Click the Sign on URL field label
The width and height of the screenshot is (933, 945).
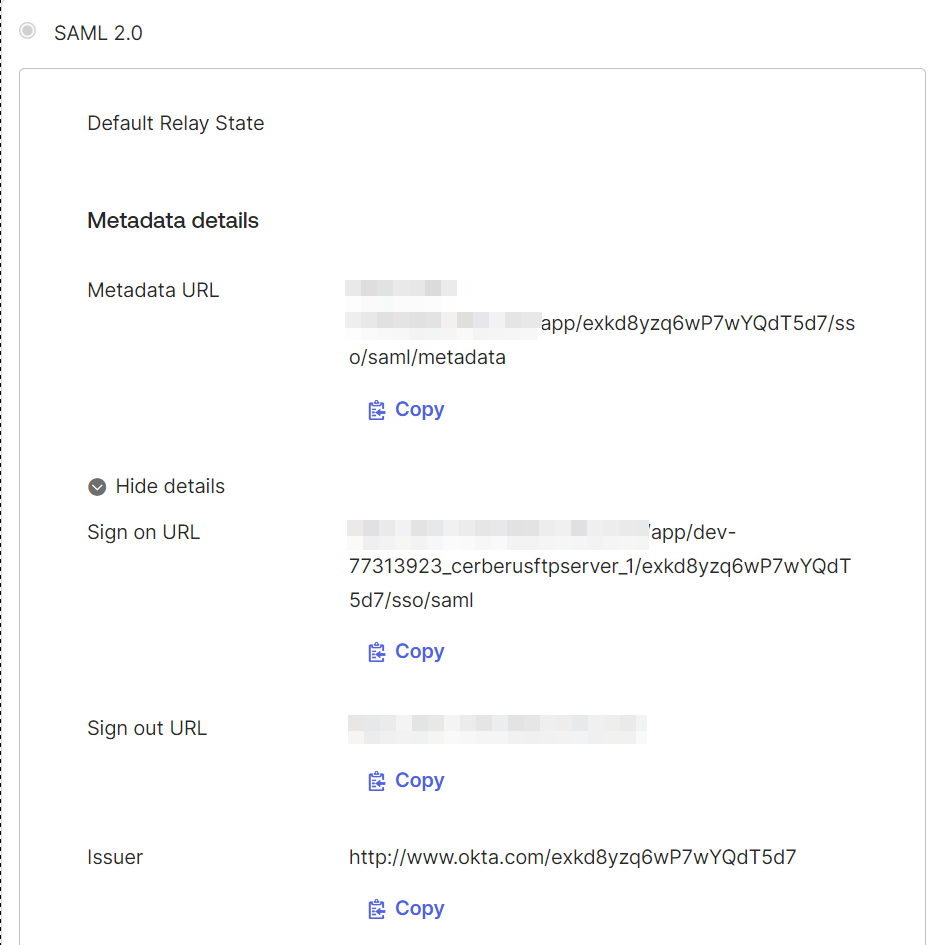click(x=143, y=532)
